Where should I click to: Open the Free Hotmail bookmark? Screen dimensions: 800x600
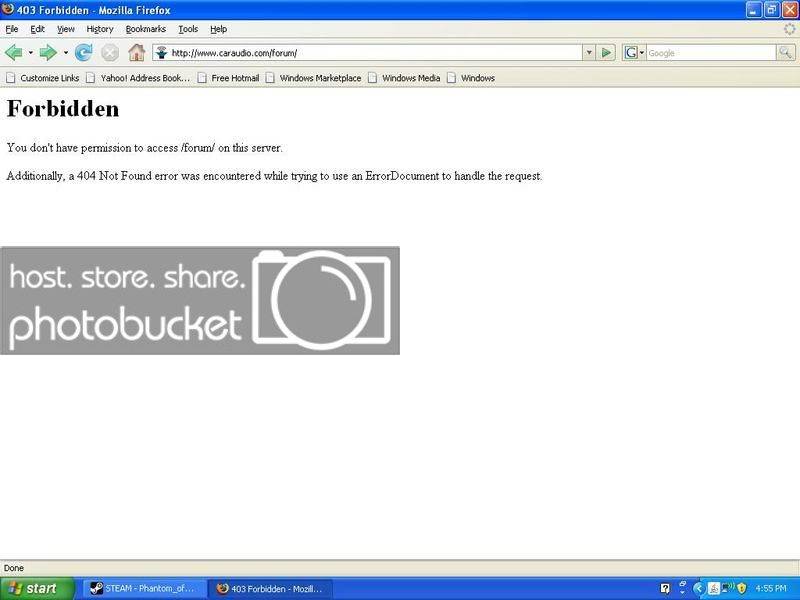(229, 78)
